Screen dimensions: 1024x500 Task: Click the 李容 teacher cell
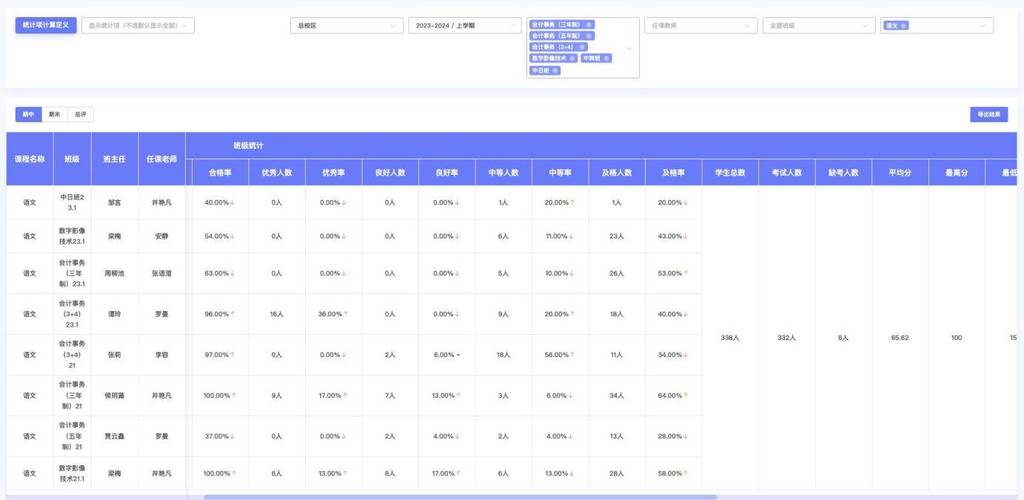(162, 355)
